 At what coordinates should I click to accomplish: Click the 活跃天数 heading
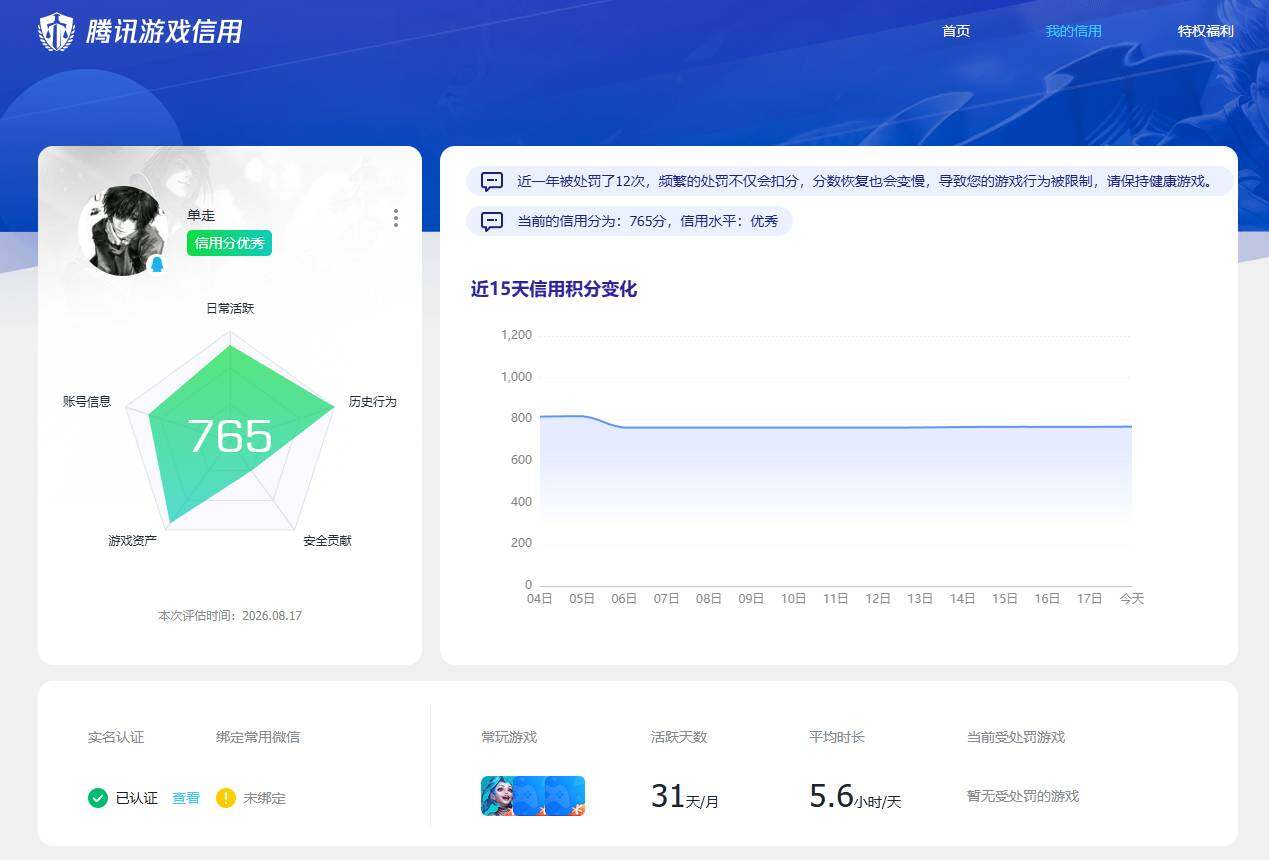(679, 737)
